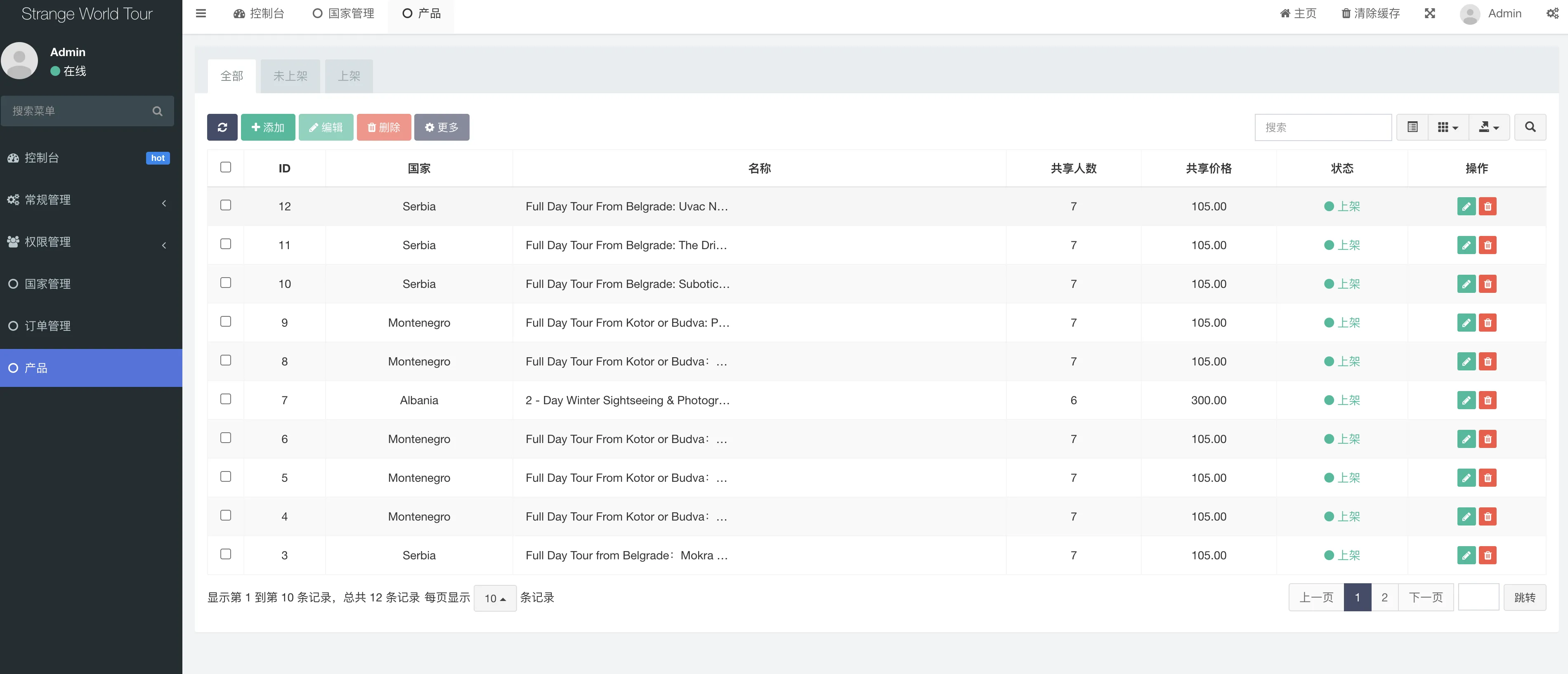Focus the table 搜索 search input
This screenshot has height=674, width=1568.
1323,127
